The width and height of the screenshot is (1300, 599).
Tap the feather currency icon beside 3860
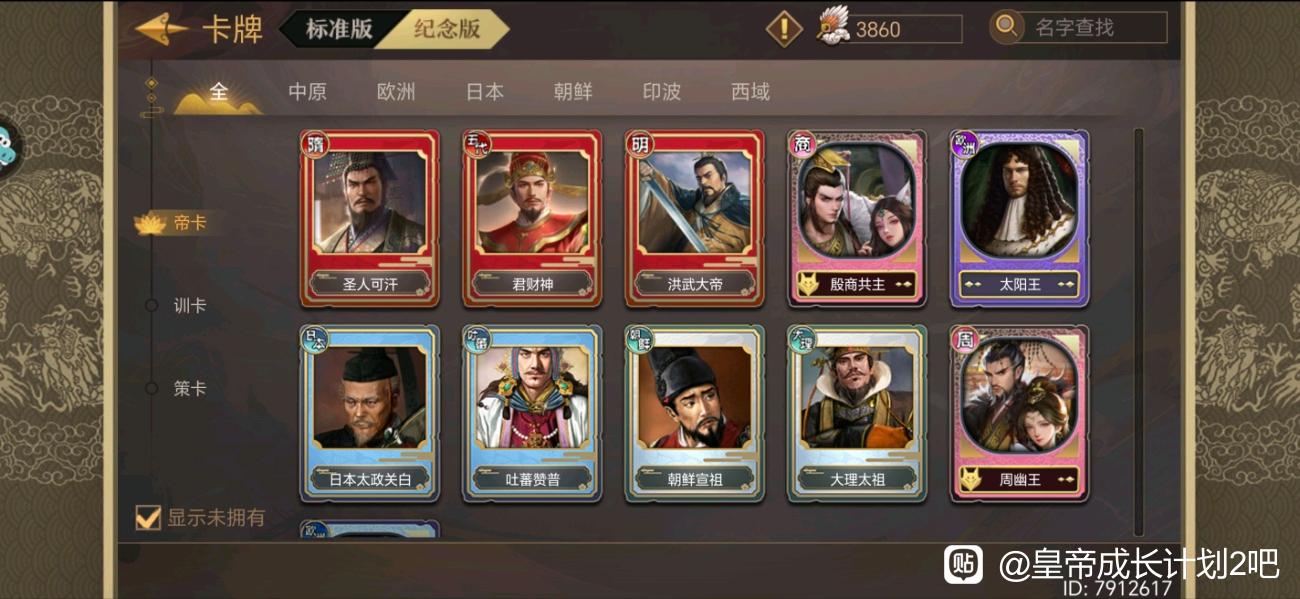point(832,26)
